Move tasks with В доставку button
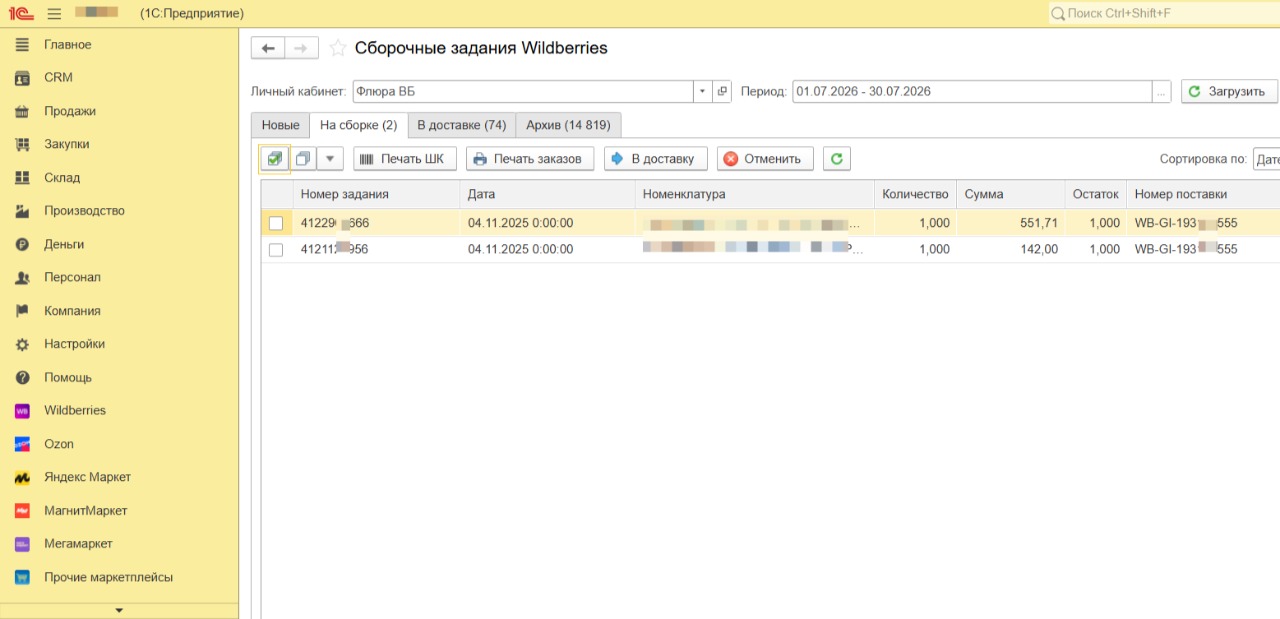Viewport: 1280px width, 619px height. pos(656,158)
